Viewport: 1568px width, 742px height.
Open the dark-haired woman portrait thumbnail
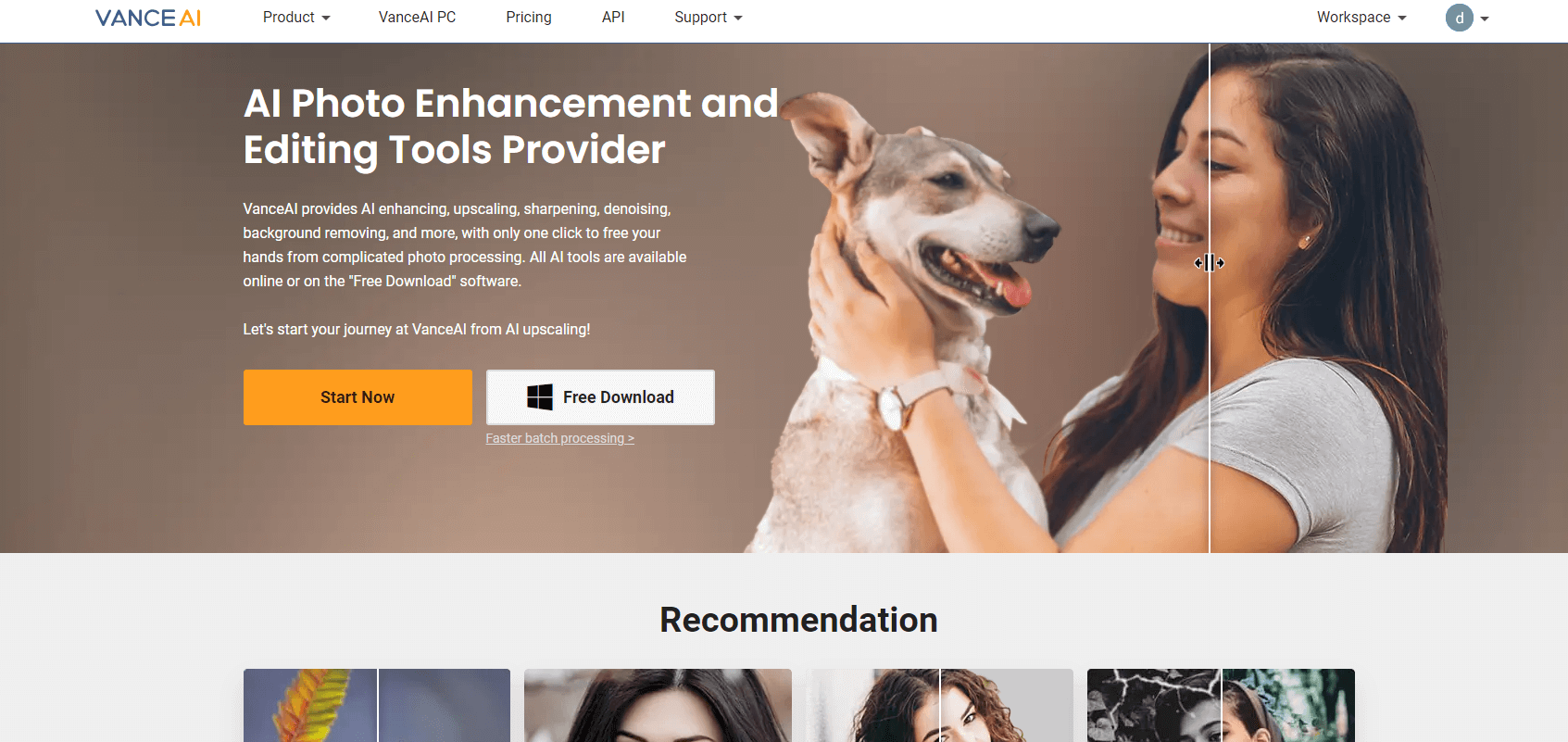(x=658, y=706)
